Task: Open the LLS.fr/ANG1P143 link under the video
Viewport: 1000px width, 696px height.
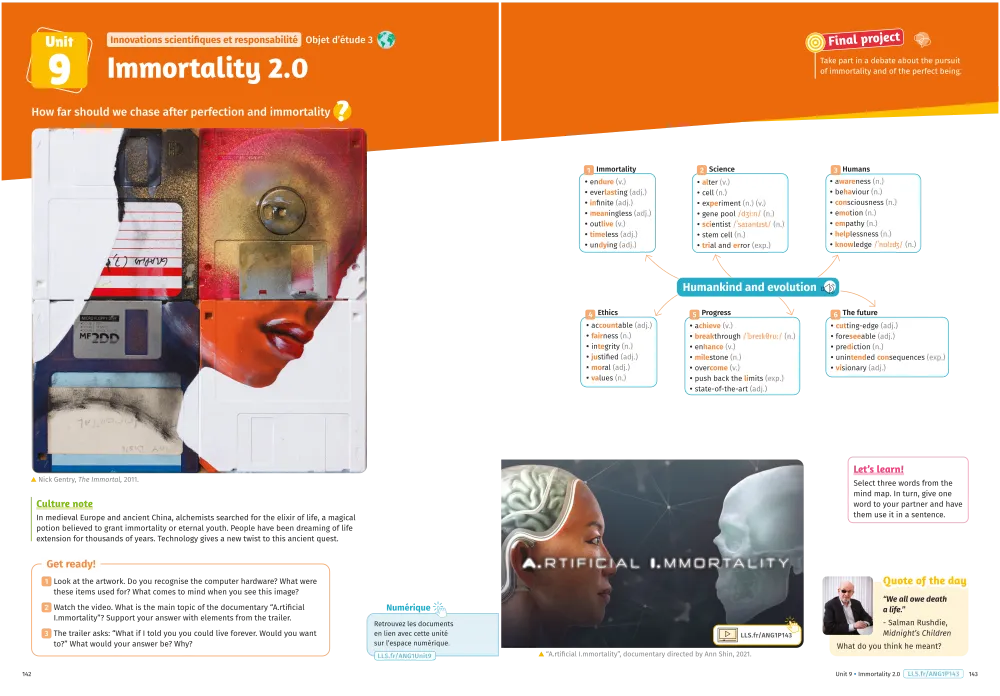Action: (765, 635)
